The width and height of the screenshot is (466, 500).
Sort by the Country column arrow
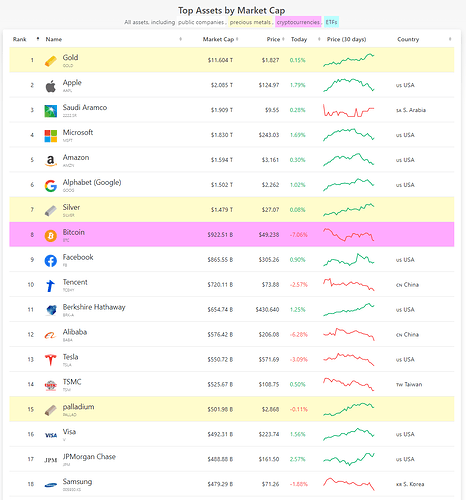pos(450,39)
